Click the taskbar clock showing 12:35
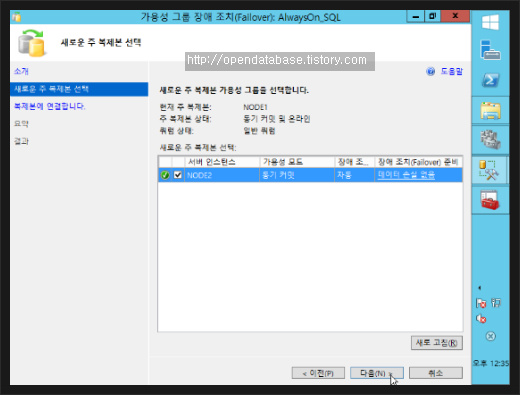The width and height of the screenshot is (520, 395). [491, 363]
